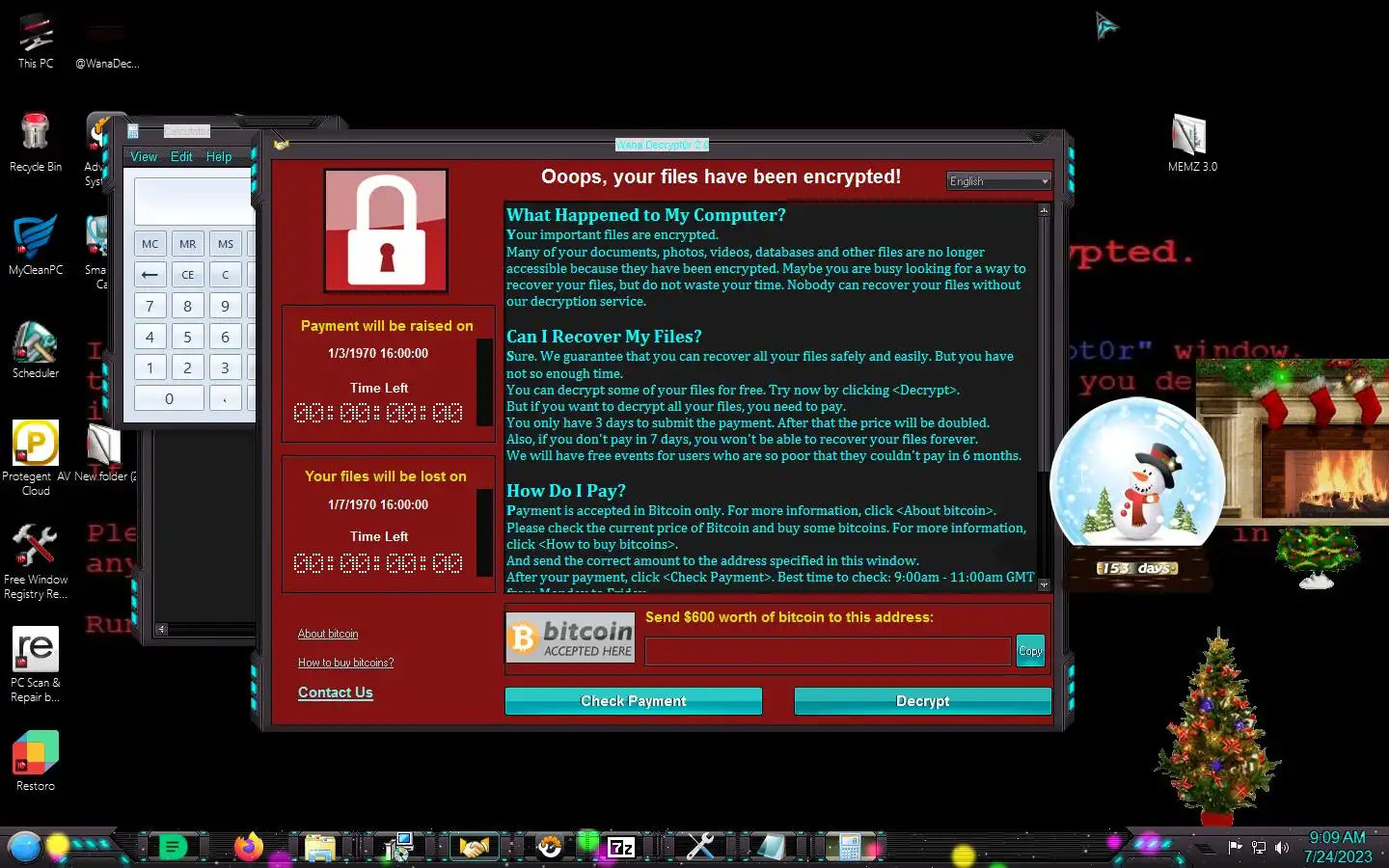Click the Calculator taskbar icon

click(850, 848)
